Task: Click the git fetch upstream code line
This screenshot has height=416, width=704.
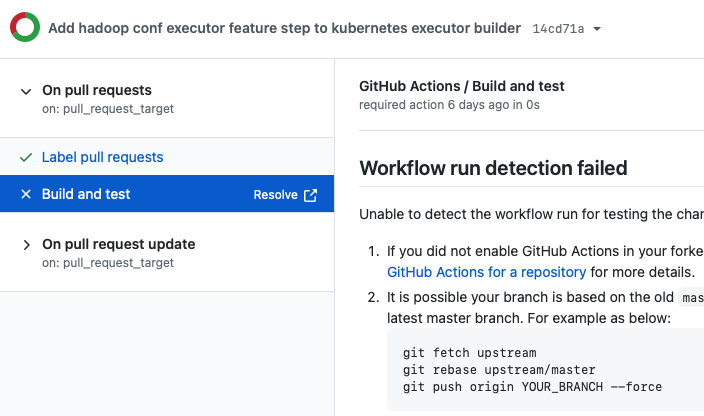Action: pyautogui.click(x=470, y=353)
